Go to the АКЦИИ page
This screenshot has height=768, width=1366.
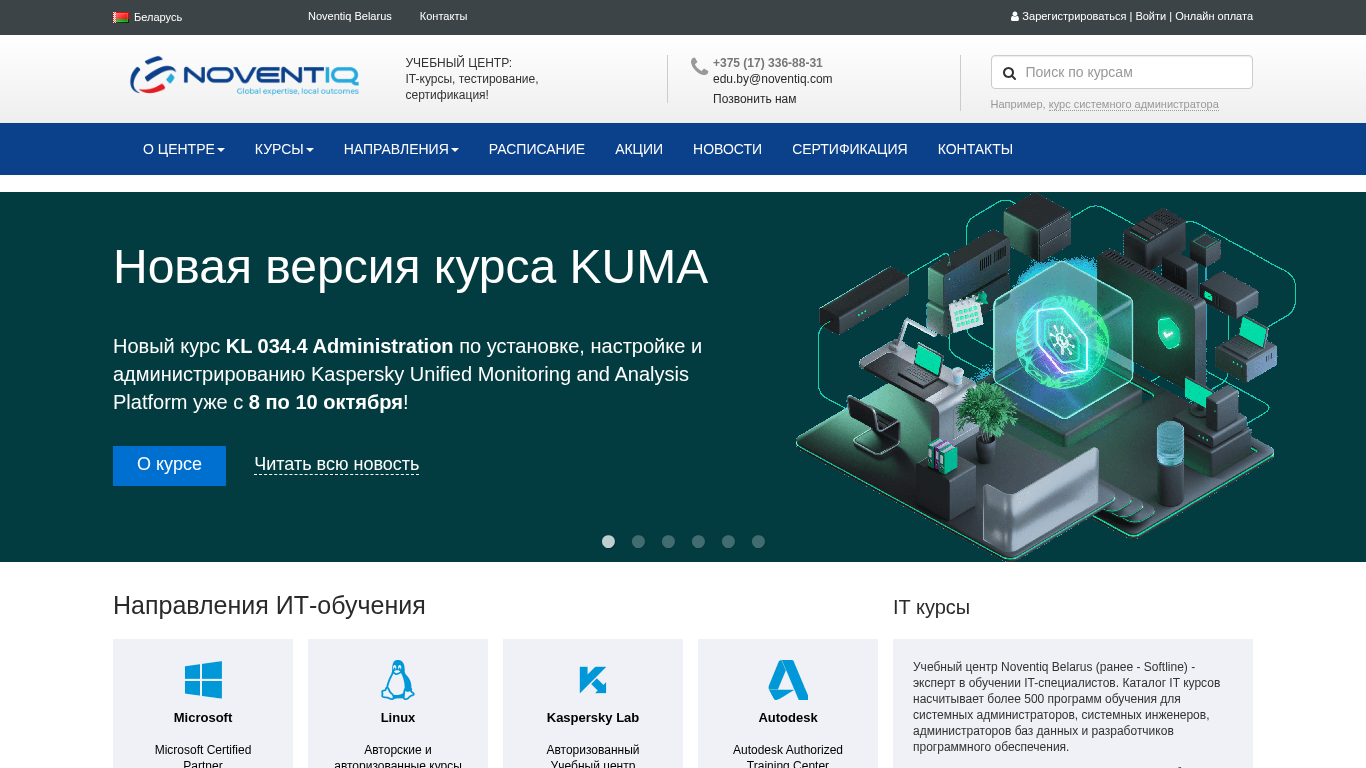639,149
